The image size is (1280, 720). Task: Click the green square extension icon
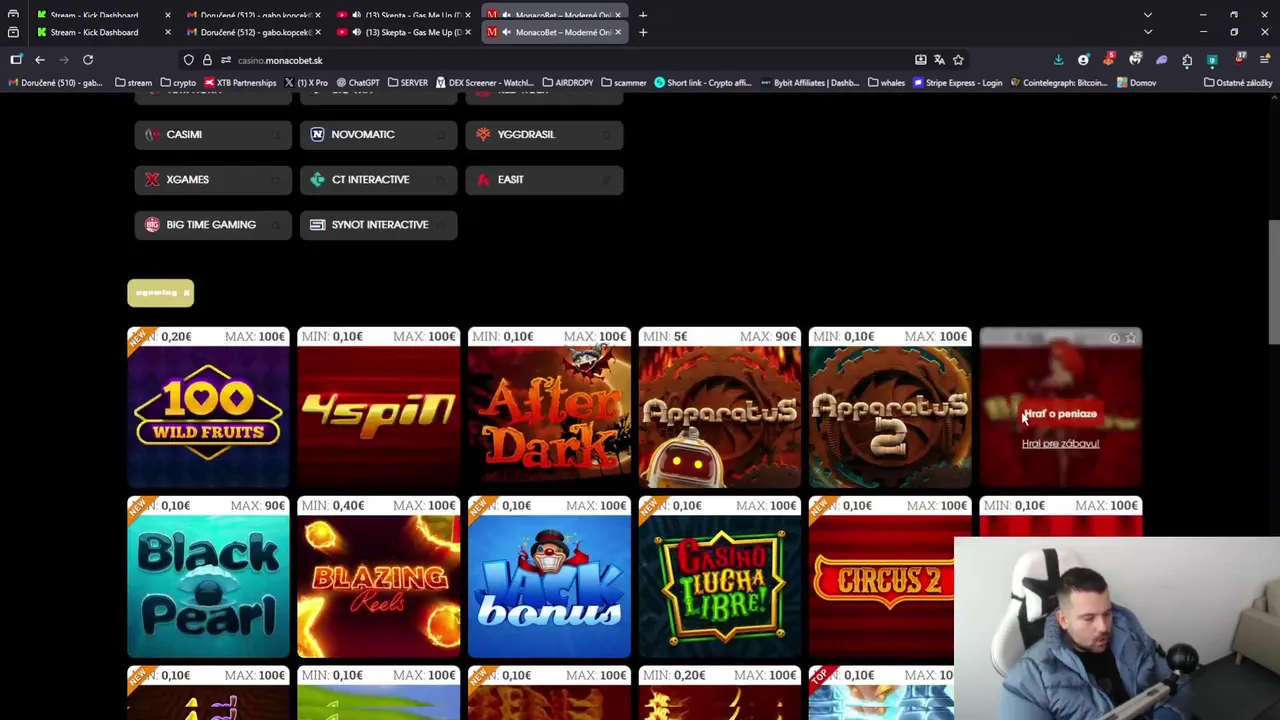click(1212, 60)
